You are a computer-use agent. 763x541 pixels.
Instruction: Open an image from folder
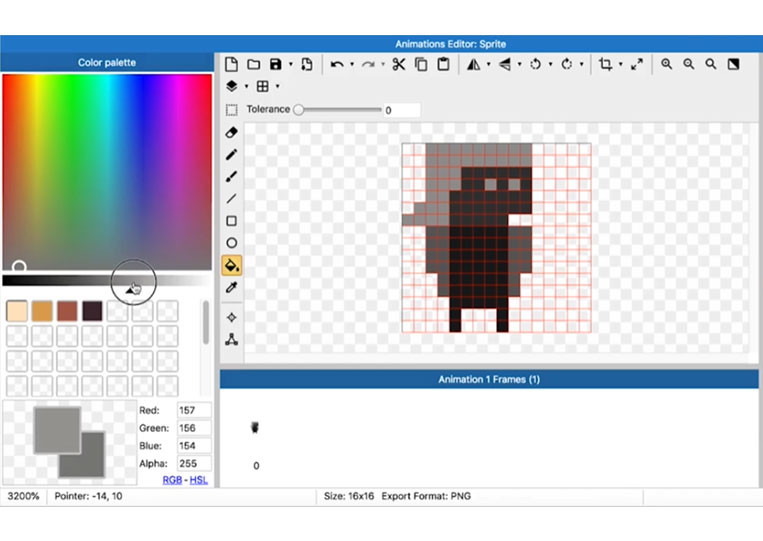tap(254, 64)
